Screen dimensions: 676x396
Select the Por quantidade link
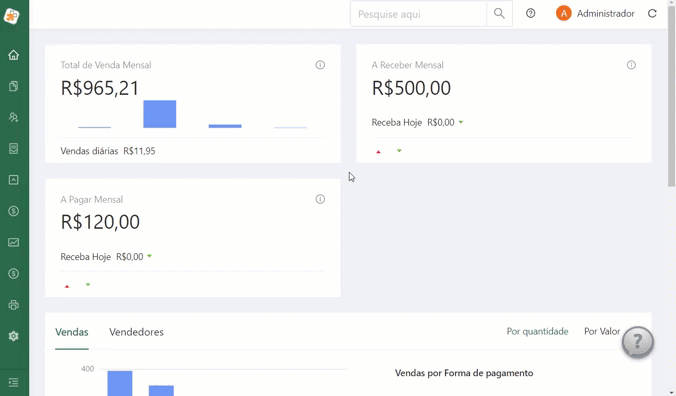(x=537, y=331)
